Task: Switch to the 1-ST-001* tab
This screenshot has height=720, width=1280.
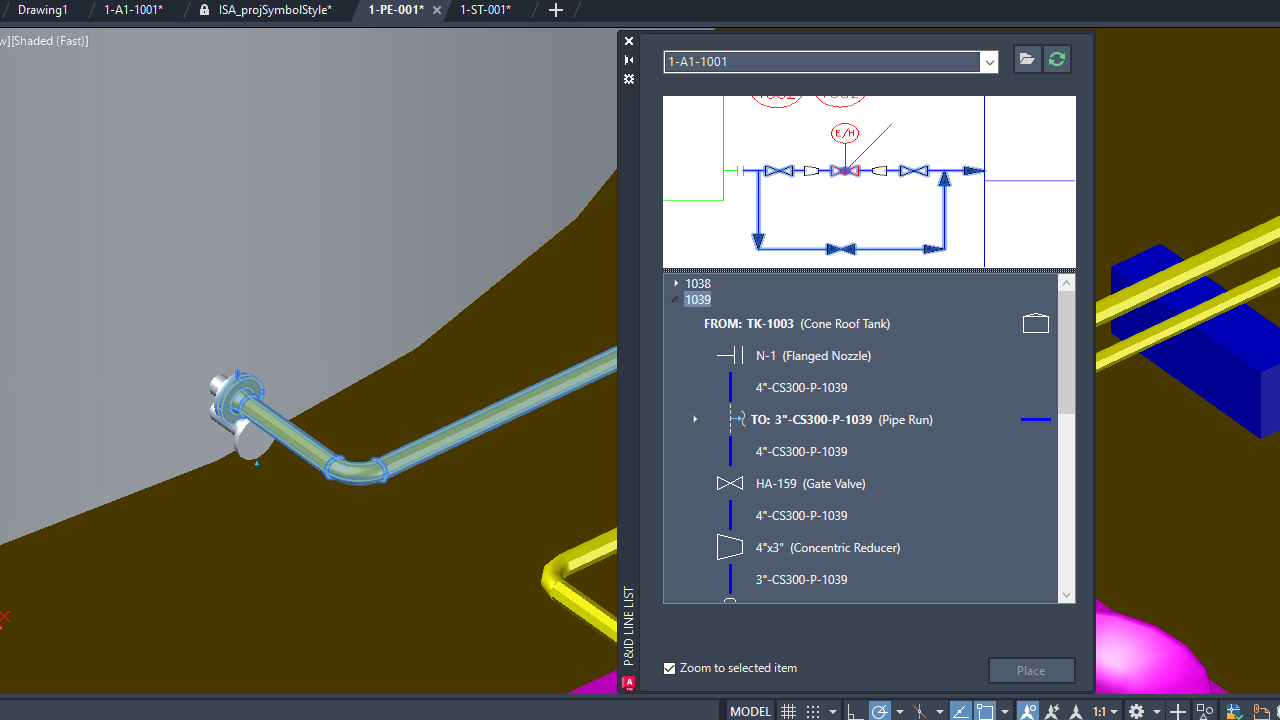Action: [485, 10]
